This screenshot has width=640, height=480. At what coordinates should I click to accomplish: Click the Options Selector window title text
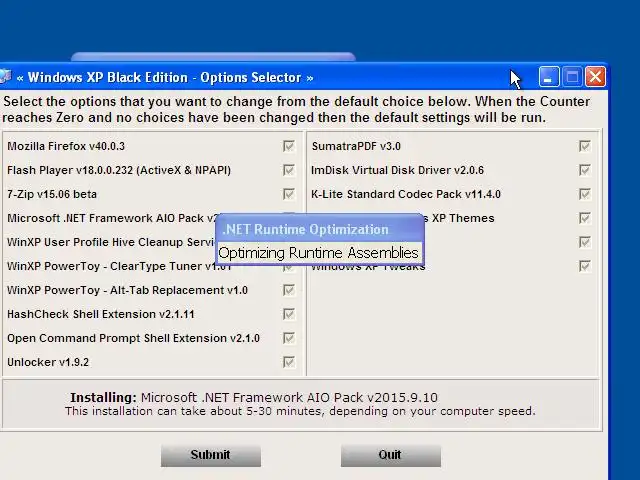[165, 78]
